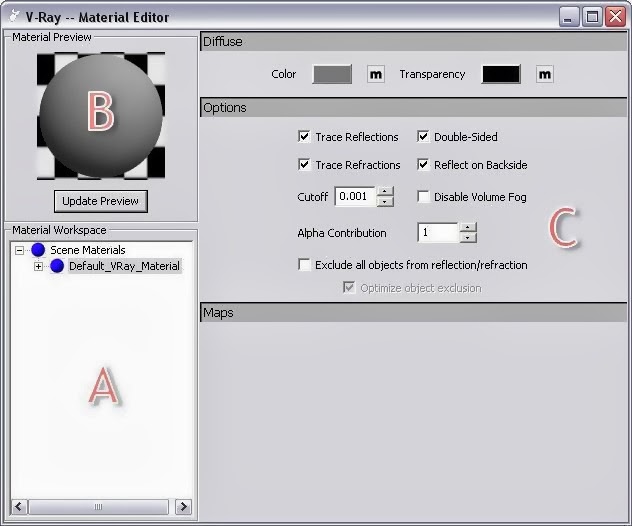Collapse the Diffuse rollout header

414,42
